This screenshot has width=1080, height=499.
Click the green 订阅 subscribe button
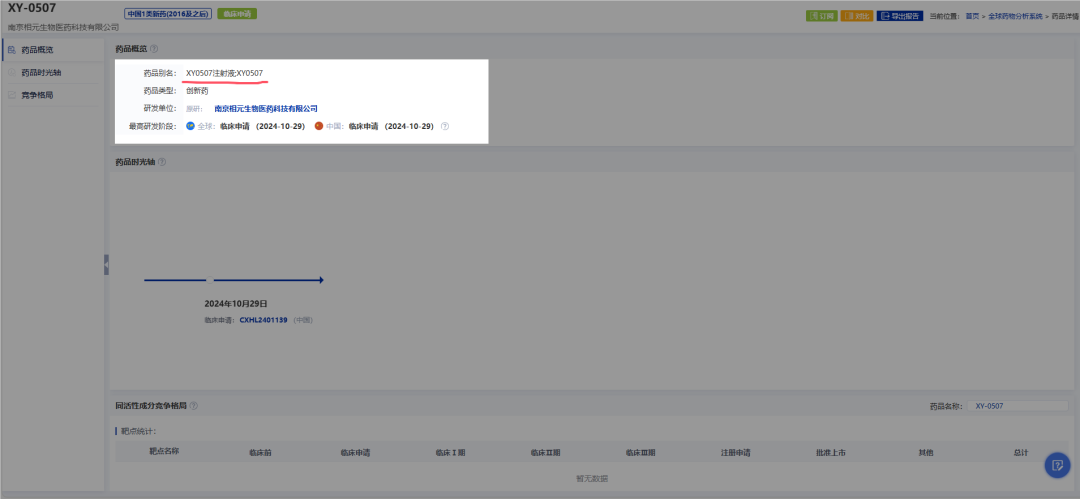821,16
